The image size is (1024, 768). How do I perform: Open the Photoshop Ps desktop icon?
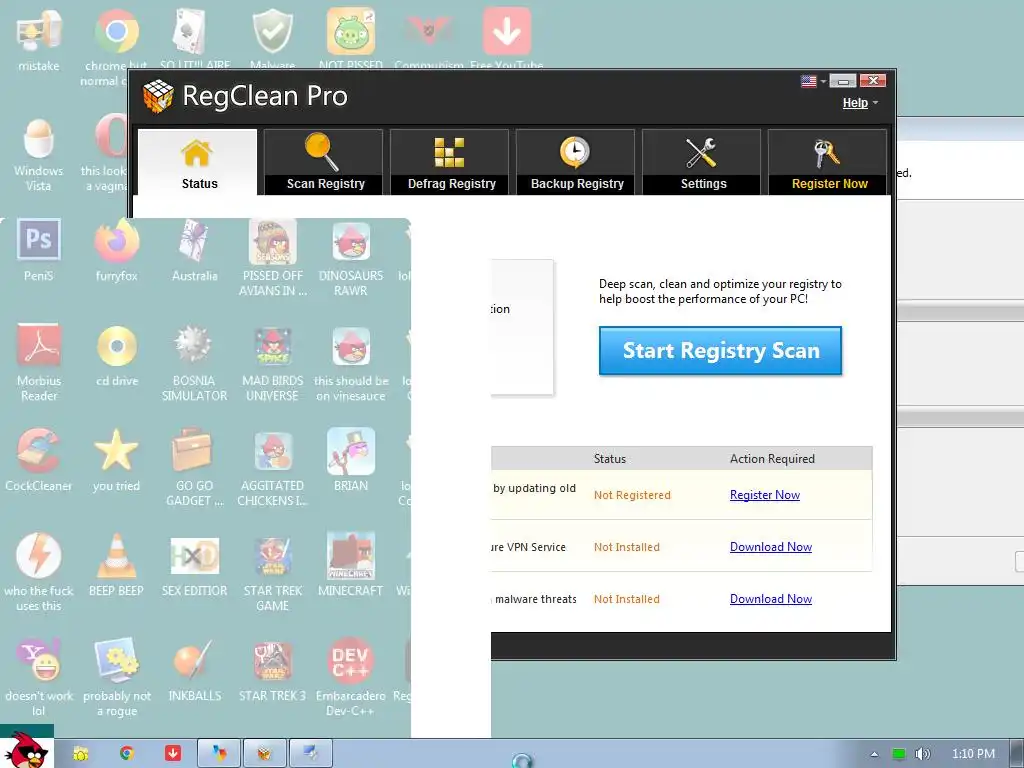(39, 250)
